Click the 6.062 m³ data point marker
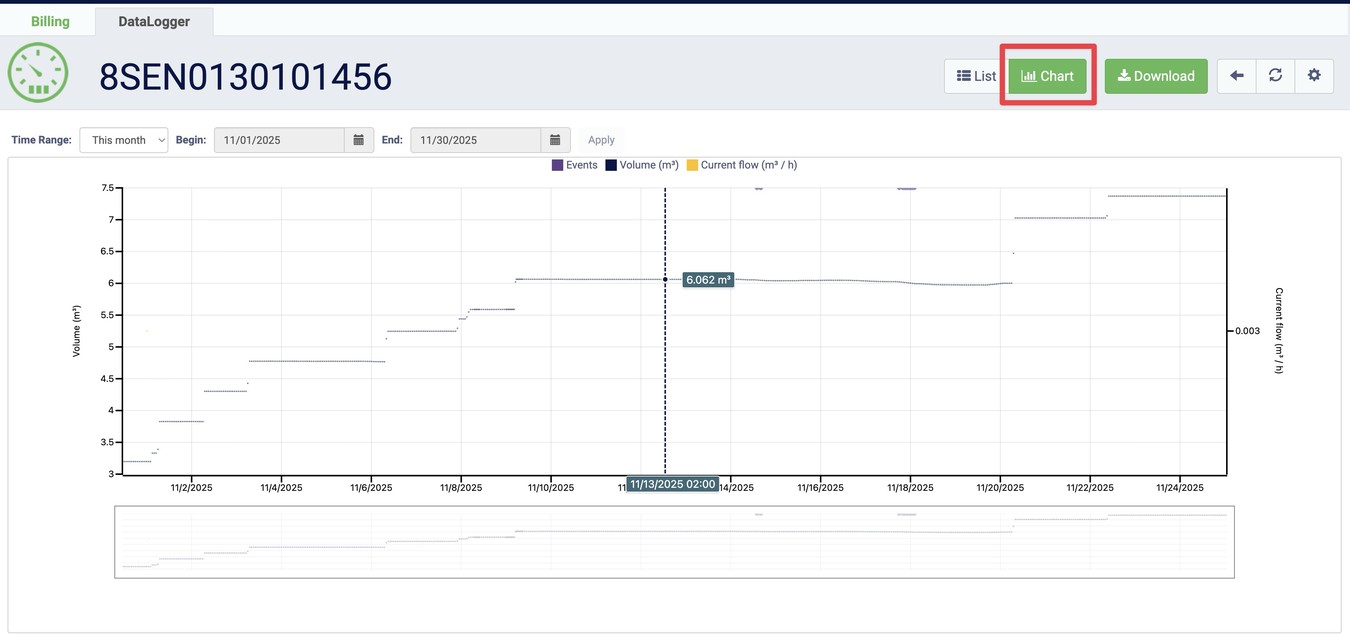This screenshot has height=637, width=1350. click(665, 279)
